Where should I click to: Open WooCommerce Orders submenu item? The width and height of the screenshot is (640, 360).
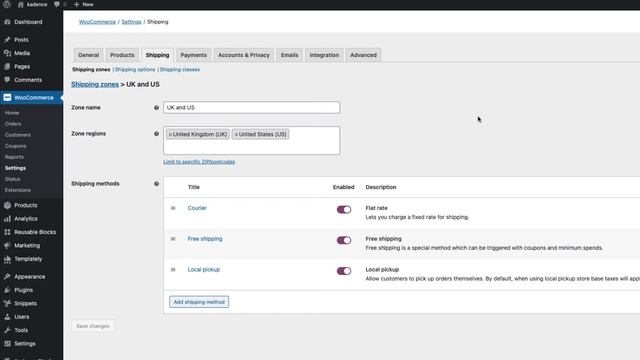click(13, 124)
